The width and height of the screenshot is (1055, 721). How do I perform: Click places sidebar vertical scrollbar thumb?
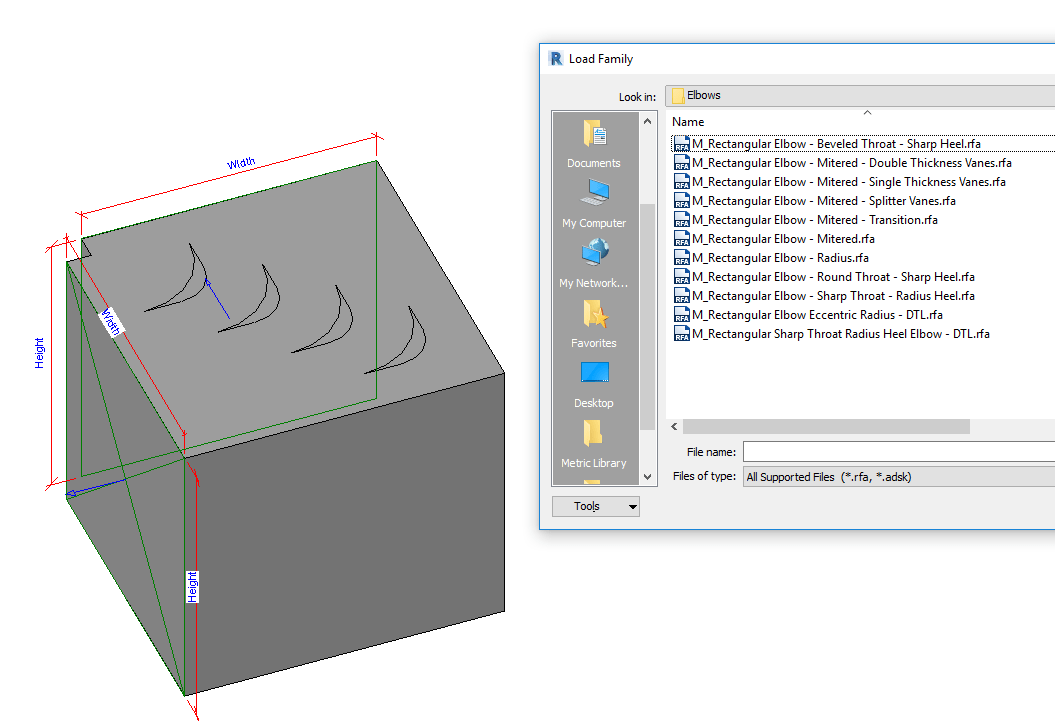click(x=647, y=316)
